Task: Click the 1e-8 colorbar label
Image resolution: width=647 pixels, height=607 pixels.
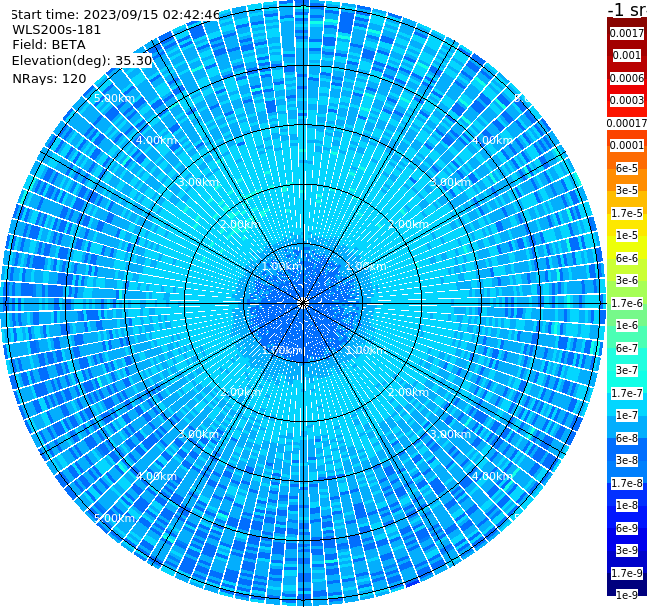Action: pyautogui.click(x=627, y=505)
